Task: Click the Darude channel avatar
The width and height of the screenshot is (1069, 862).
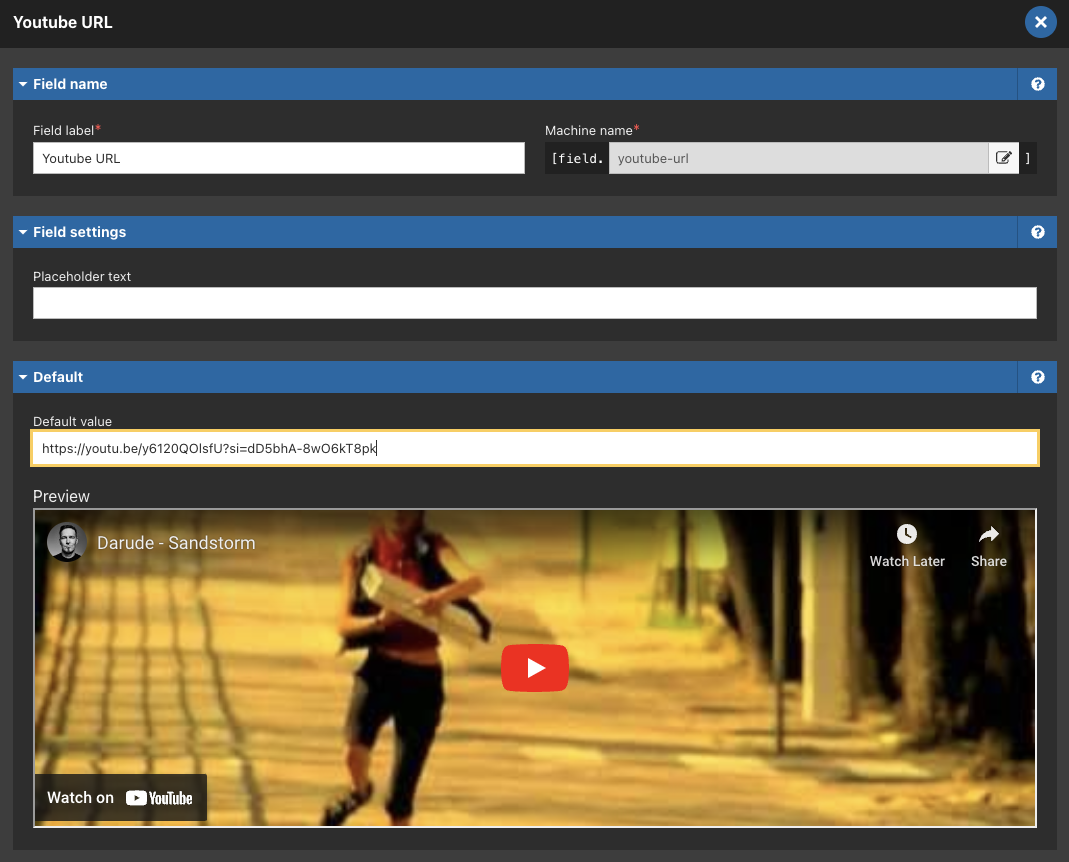Action: [66, 542]
